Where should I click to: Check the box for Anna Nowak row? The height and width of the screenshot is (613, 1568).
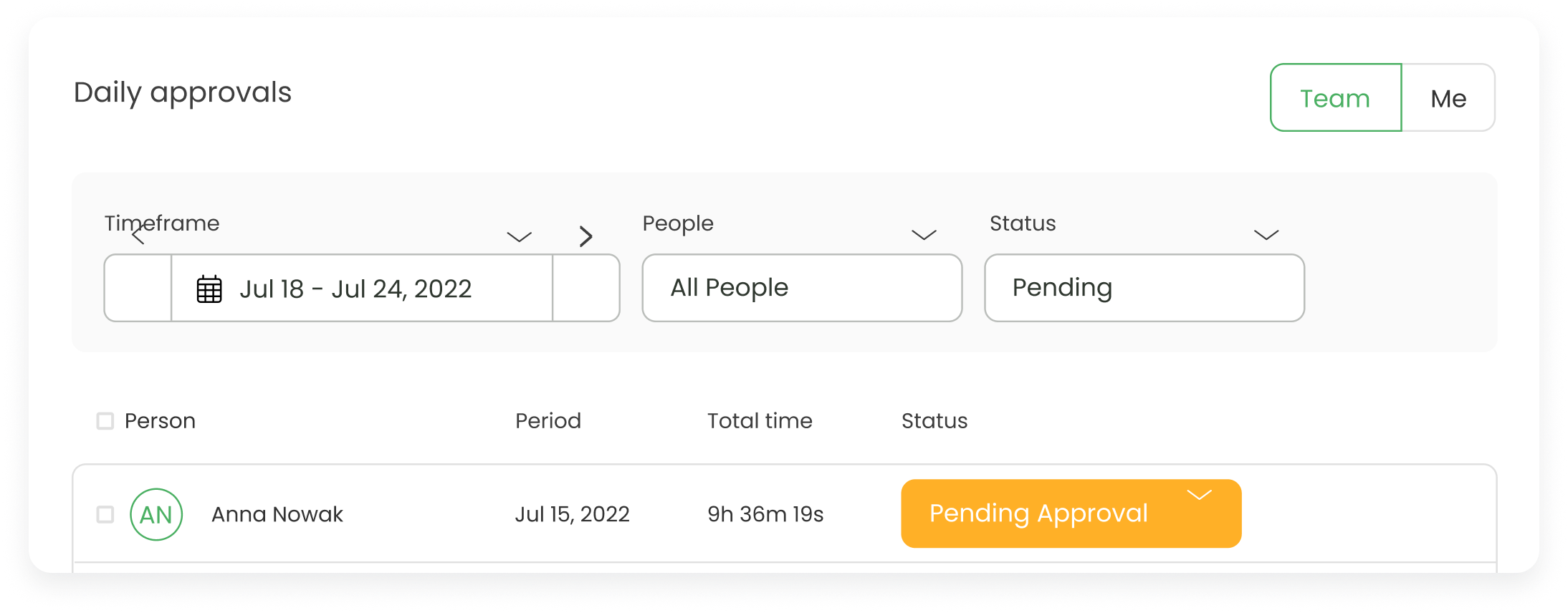coord(105,514)
